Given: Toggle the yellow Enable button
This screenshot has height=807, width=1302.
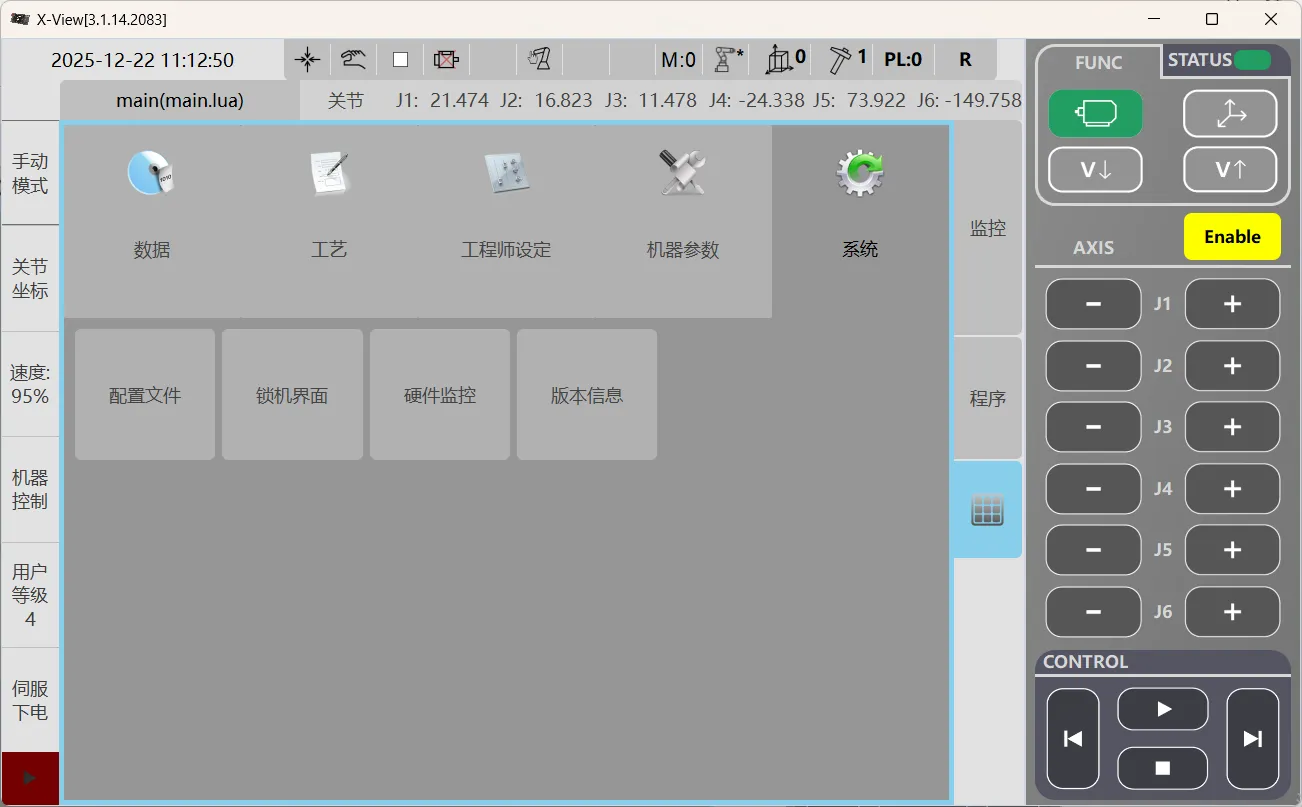Looking at the screenshot, I should [1232, 237].
